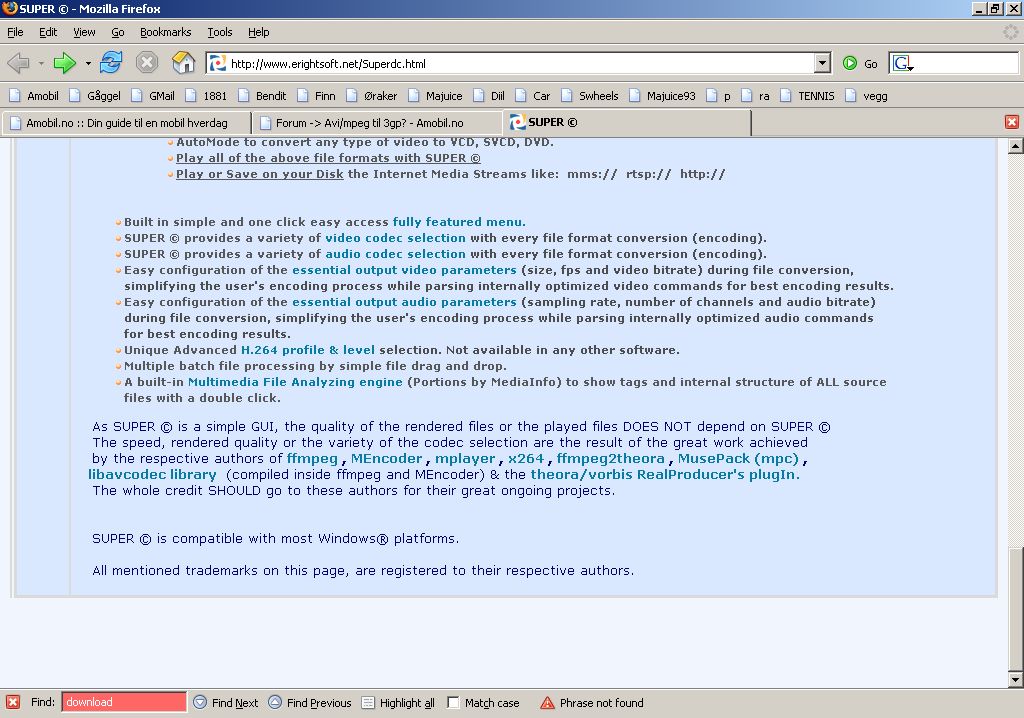Image resolution: width=1024 pixels, height=718 pixels.
Task: Toggle Highlight all
Action: [x=398, y=703]
